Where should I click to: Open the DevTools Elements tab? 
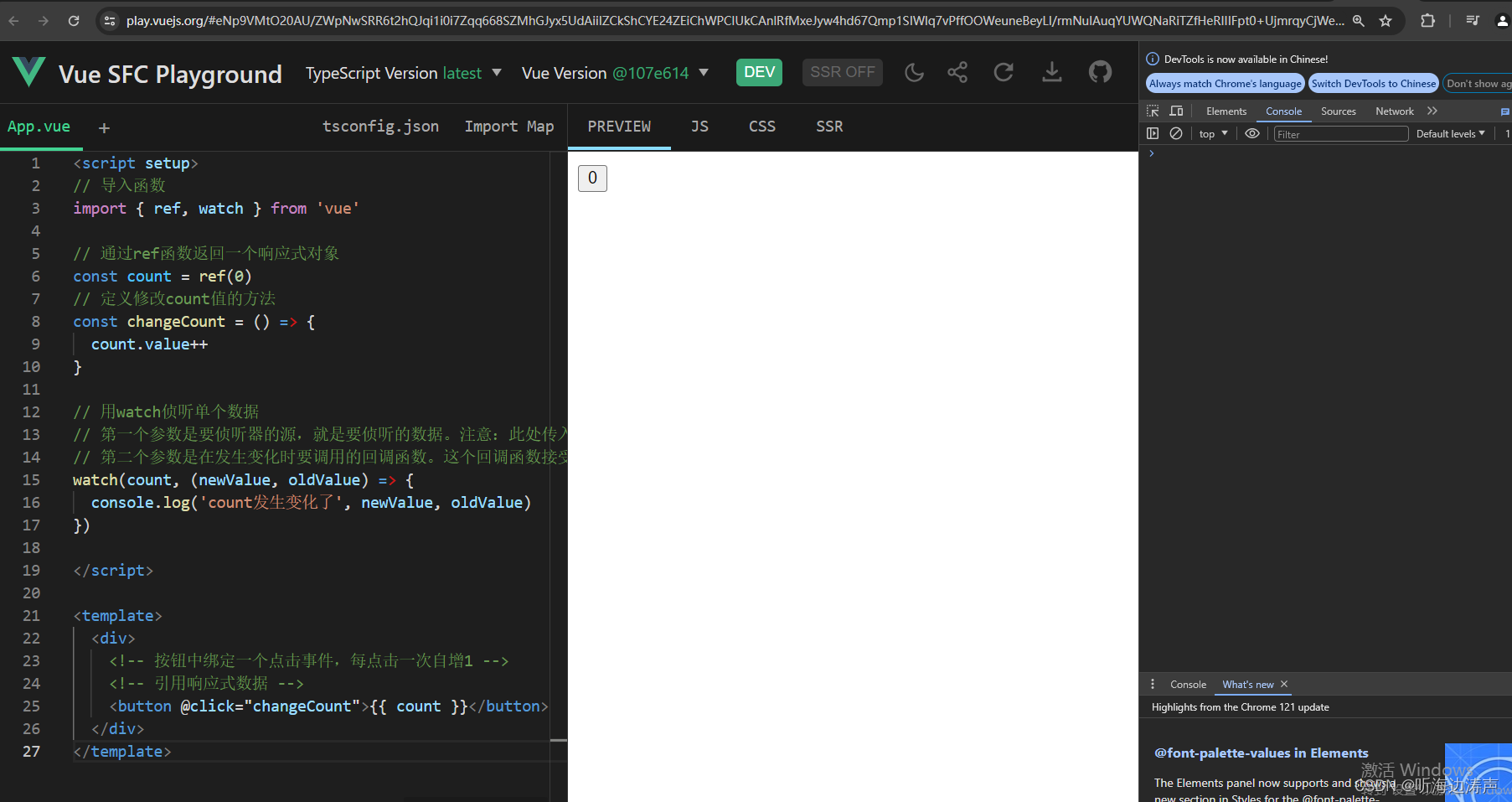1226,111
